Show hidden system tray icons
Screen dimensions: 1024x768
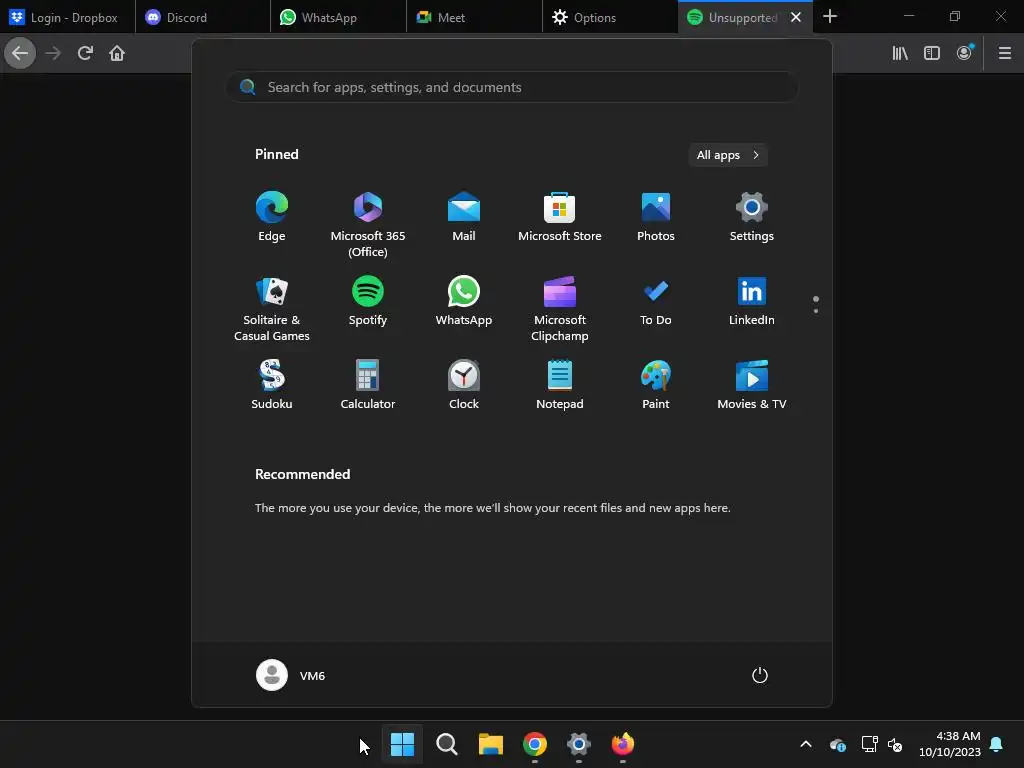click(x=806, y=744)
